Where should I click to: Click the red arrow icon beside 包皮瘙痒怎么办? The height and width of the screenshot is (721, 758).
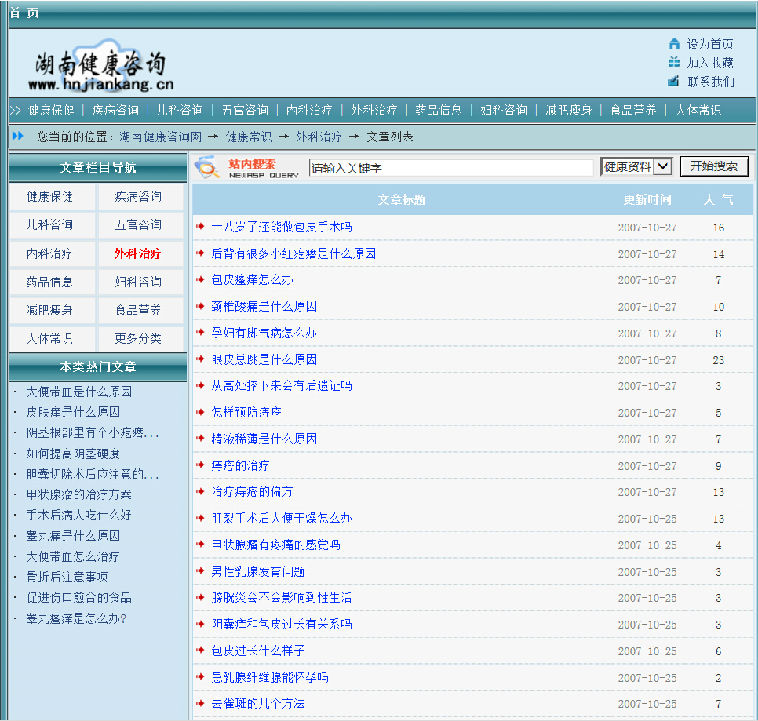(200, 280)
